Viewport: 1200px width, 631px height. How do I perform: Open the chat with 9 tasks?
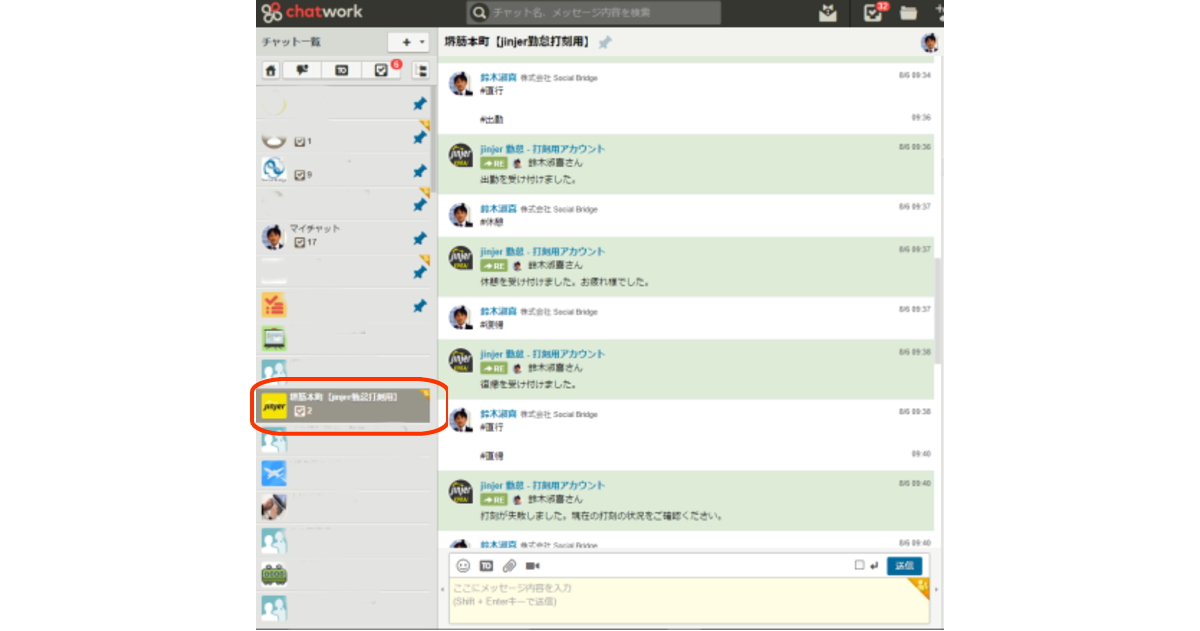(345, 170)
